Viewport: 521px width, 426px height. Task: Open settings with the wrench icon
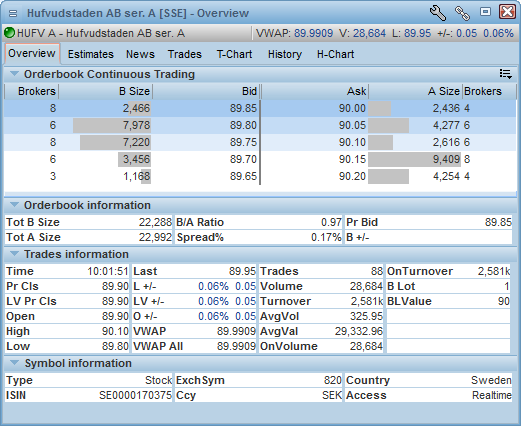click(x=438, y=13)
